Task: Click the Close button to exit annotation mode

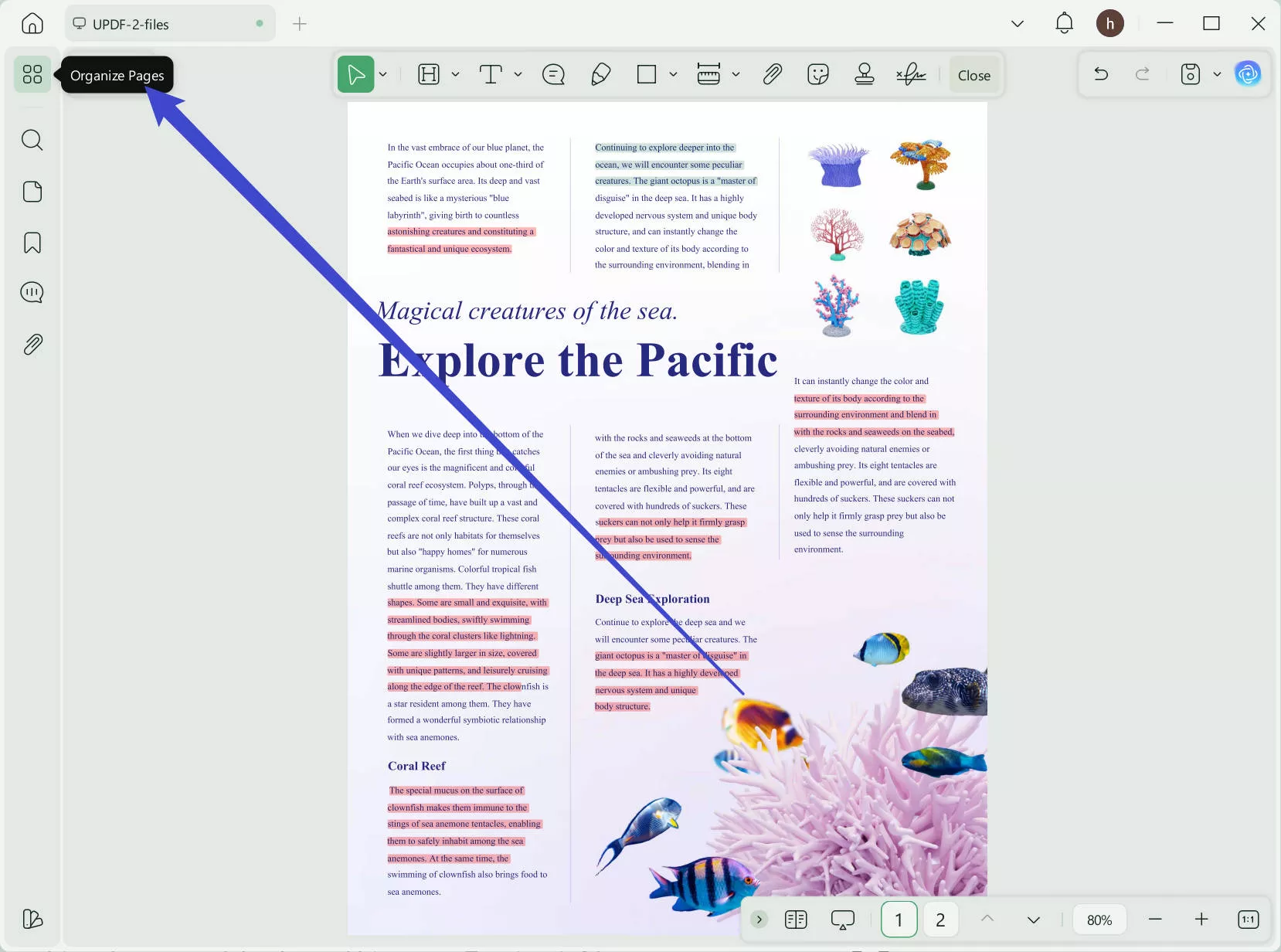Action: 973,74
